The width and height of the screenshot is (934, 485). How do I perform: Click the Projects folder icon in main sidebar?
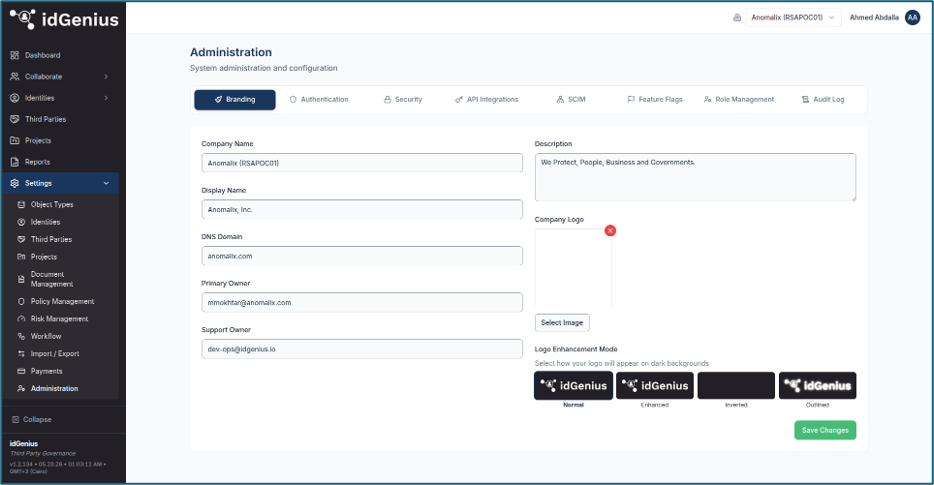15,141
